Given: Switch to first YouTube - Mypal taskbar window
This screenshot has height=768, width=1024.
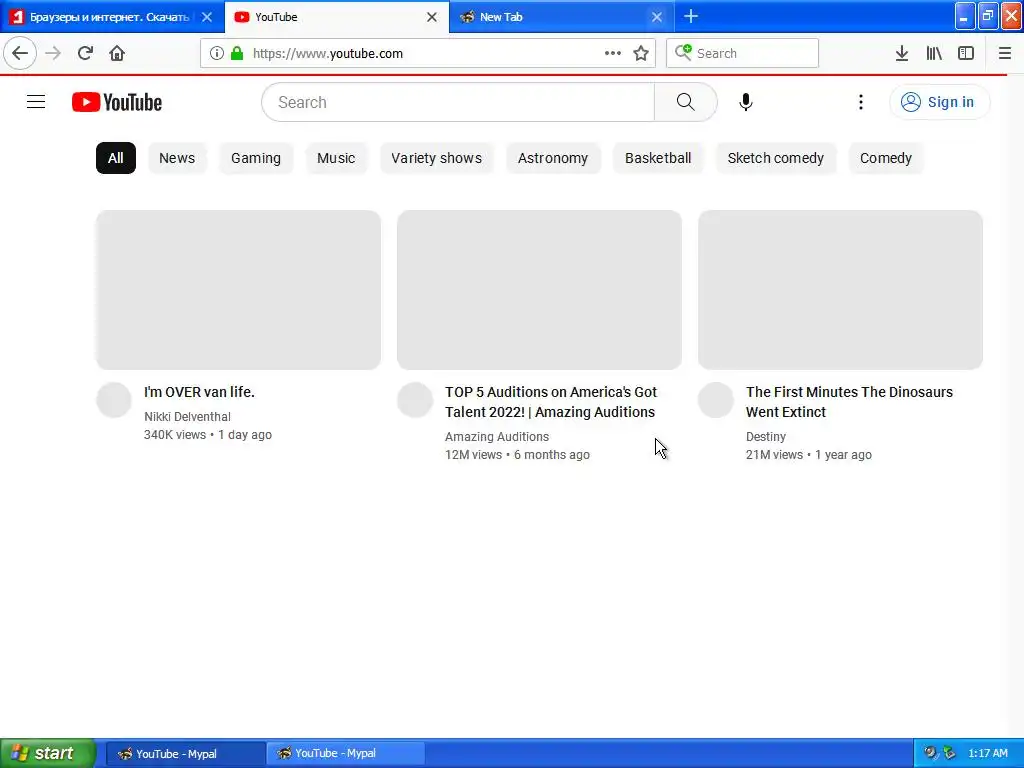Looking at the screenshot, I should 185,754.
